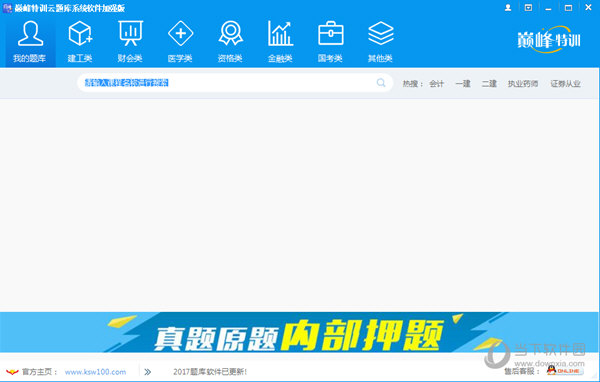Open the 我的题库 section
Image resolution: width=600 pixels, height=382 pixels.
pyautogui.click(x=30, y=42)
